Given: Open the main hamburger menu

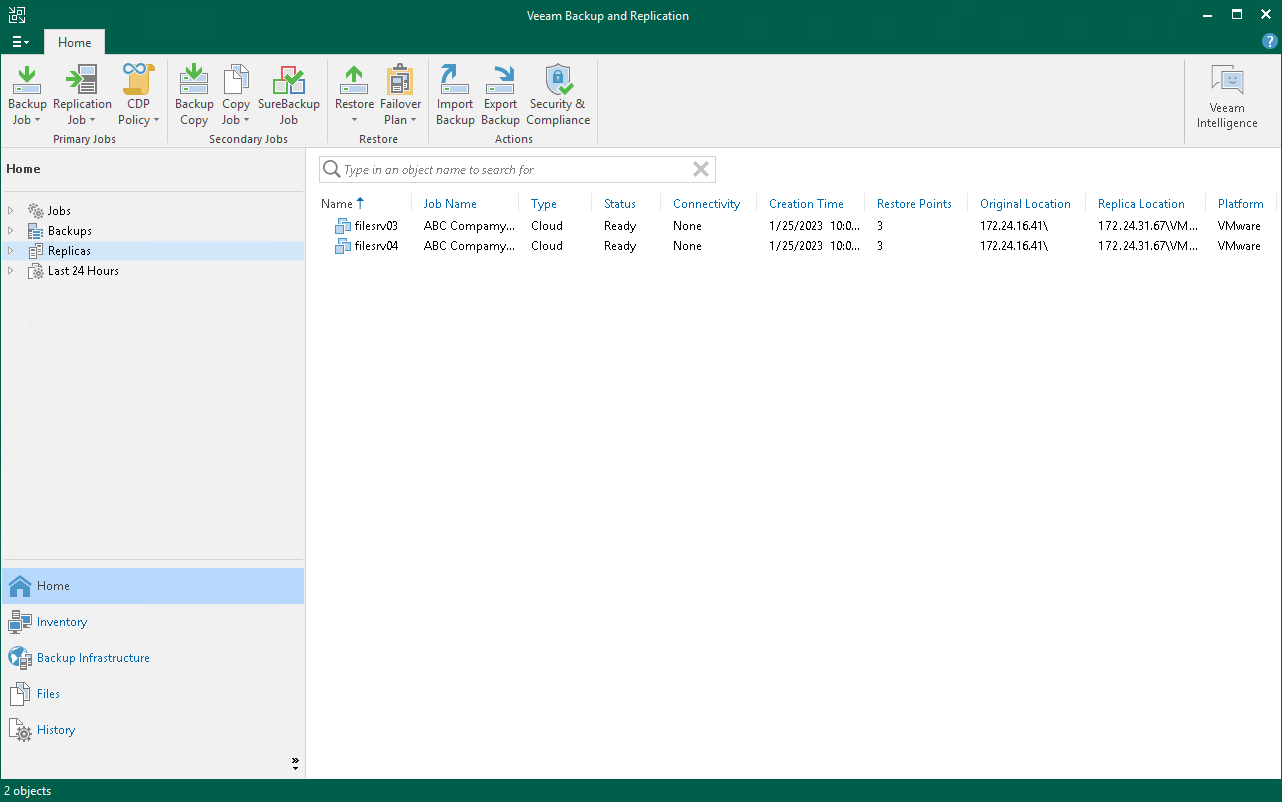Looking at the screenshot, I should [20, 42].
